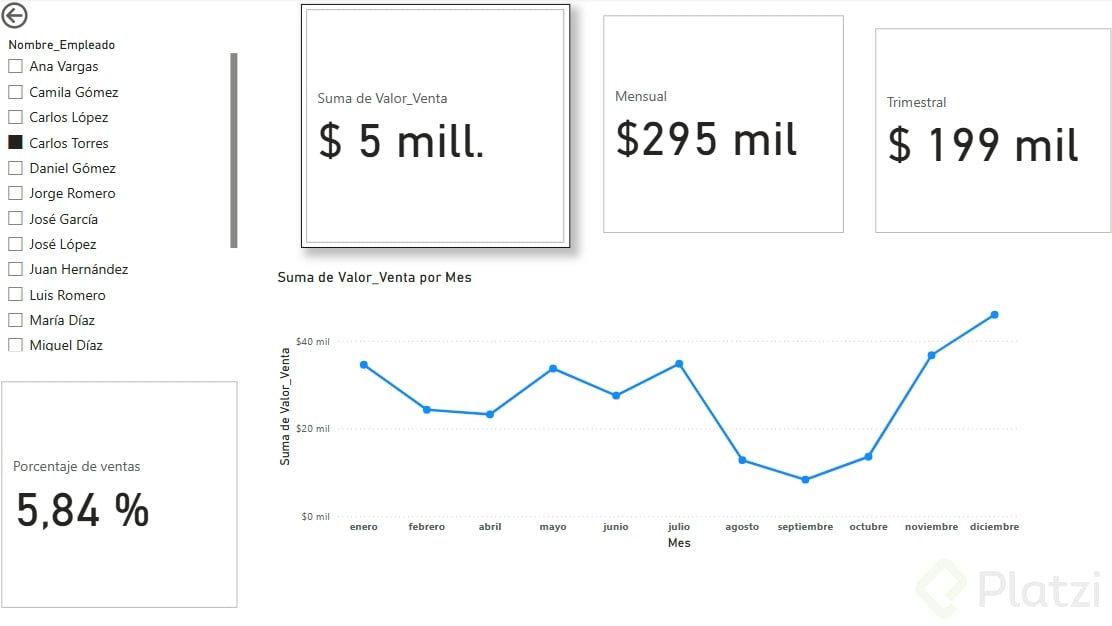Check the Juan Hernández checkbox
Screen dimensions: 1112x626
pos(15,269)
